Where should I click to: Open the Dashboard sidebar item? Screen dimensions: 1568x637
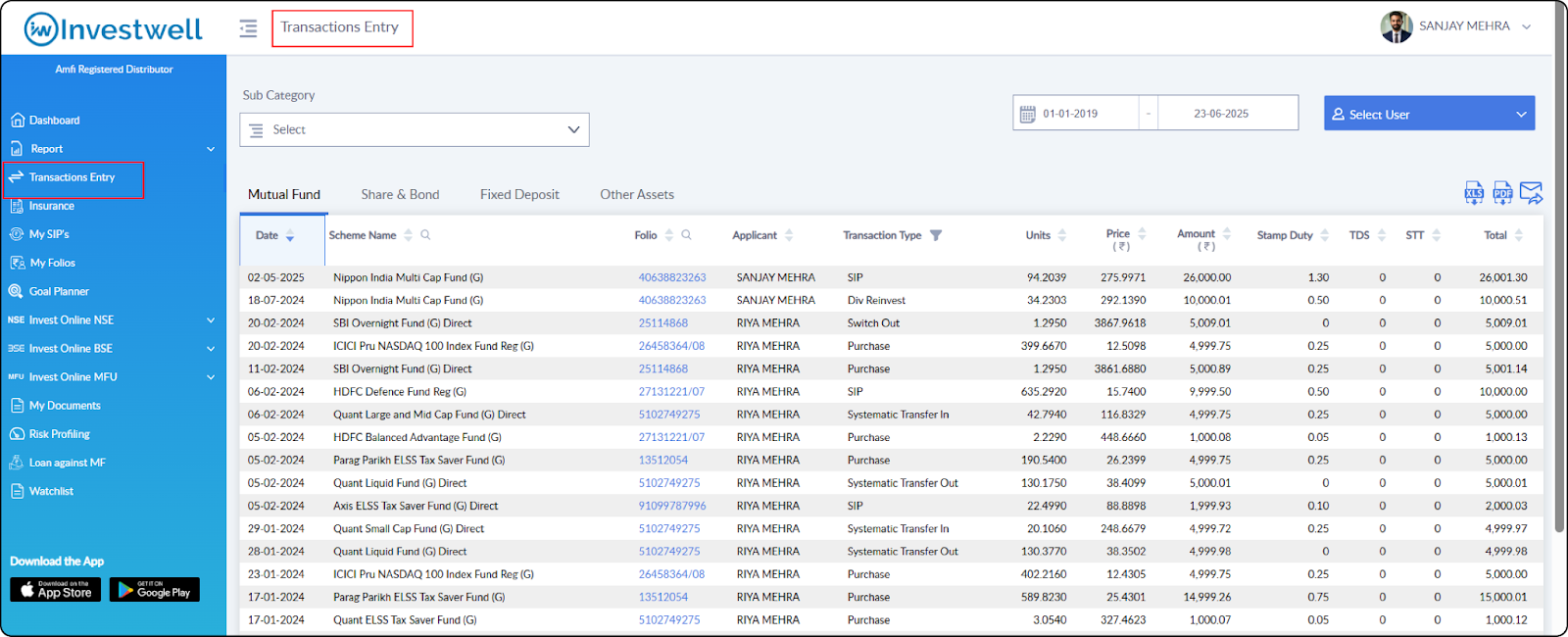click(x=45, y=121)
